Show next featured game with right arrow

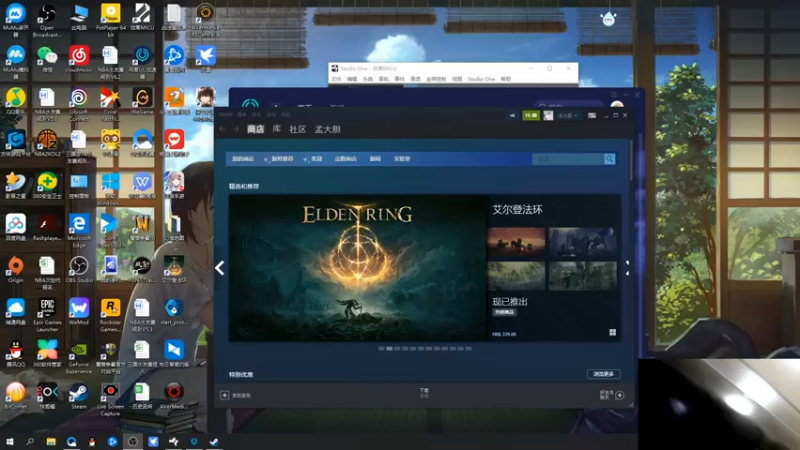tap(627, 268)
